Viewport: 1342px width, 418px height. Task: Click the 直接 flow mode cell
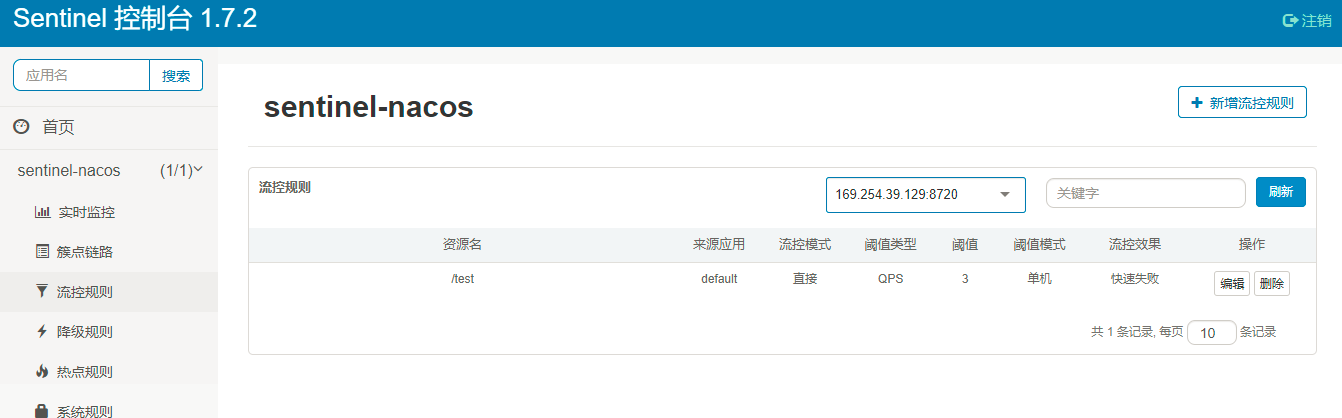[x=805, y=279]
